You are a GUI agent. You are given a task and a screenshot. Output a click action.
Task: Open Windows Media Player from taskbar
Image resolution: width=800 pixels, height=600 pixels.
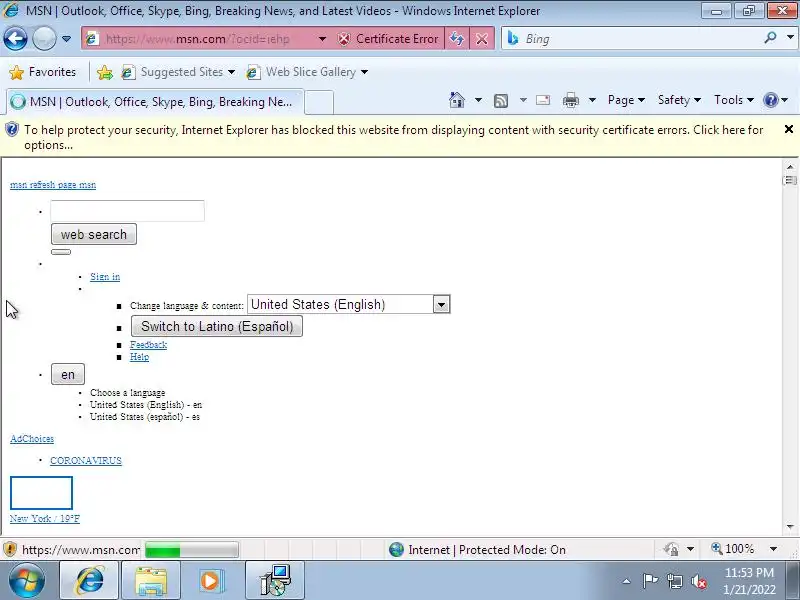point(210,581)
